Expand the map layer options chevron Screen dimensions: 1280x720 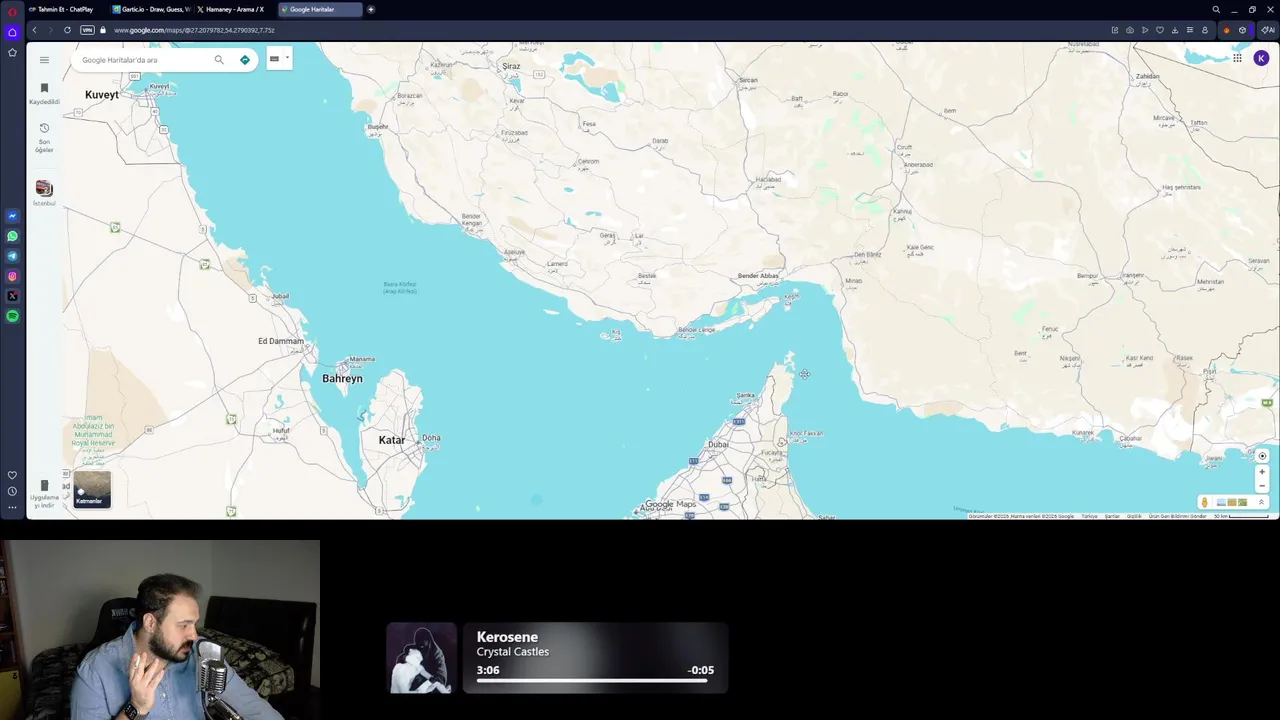pos(1261,502)
